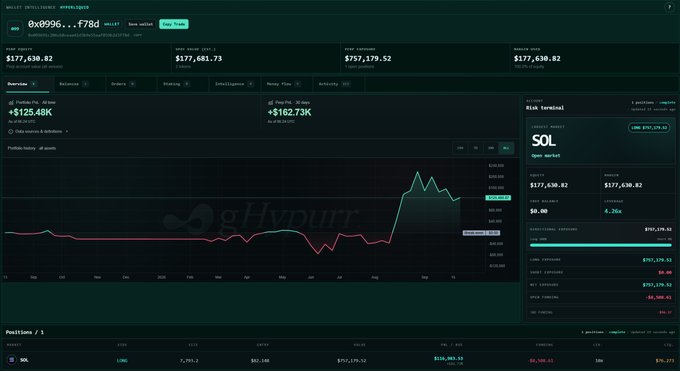
Task: Click the SOL token icon in Positions
Action: [x=12, y=360]
